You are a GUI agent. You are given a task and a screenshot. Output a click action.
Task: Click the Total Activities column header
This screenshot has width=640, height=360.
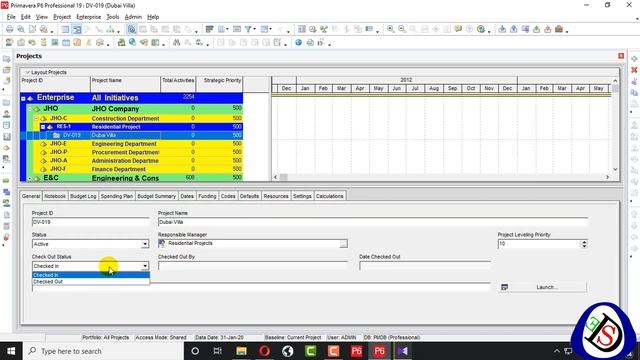tap(178, 84)
